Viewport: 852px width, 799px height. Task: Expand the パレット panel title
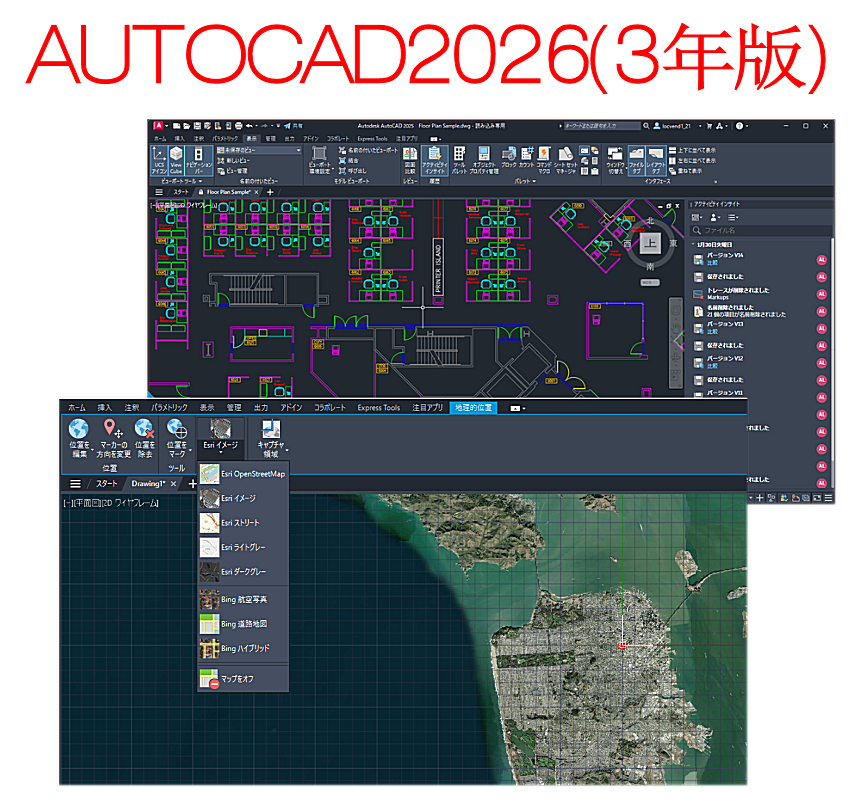[525, 182]
